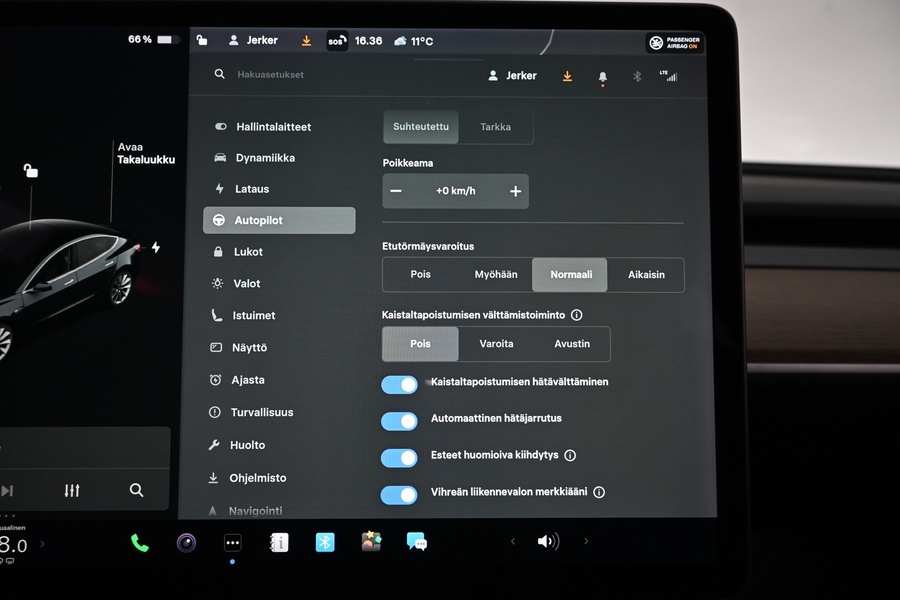The height and width of the screenshot is (600, 900).
Task: Open the three-dot app launcher
Action: tap(232, 543)
